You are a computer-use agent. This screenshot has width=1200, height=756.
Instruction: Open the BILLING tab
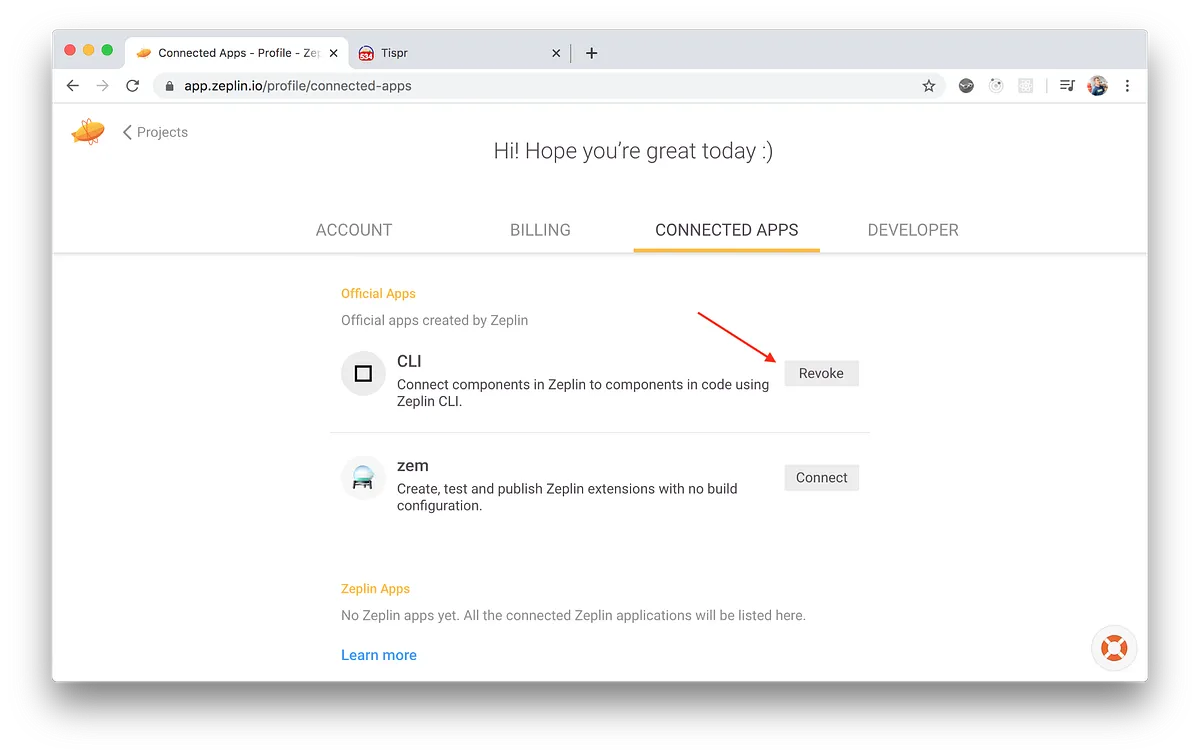tap(540, 230)
